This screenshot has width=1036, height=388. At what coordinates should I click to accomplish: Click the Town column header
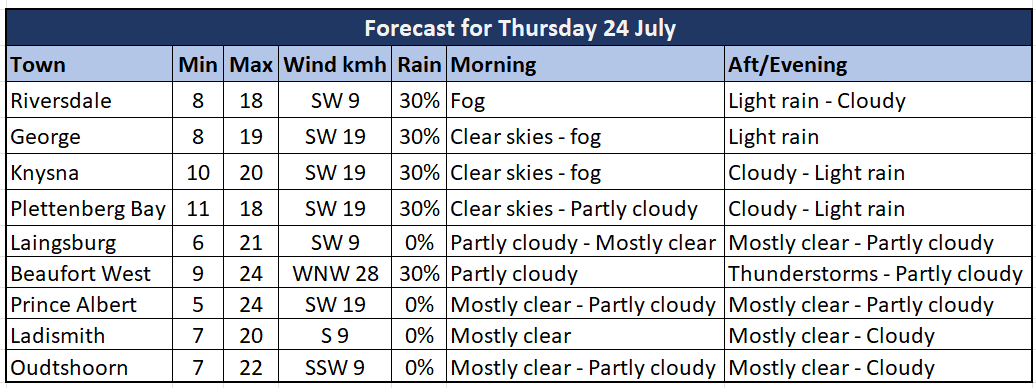pyautogui.click(x=90, y=65)
